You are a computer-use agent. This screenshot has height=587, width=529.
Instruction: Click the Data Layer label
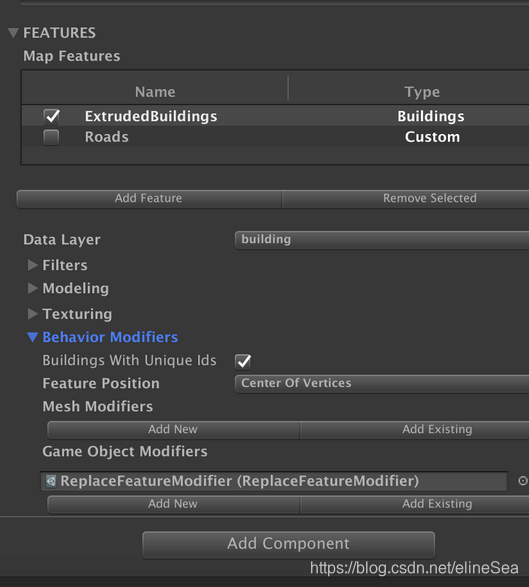62,240
